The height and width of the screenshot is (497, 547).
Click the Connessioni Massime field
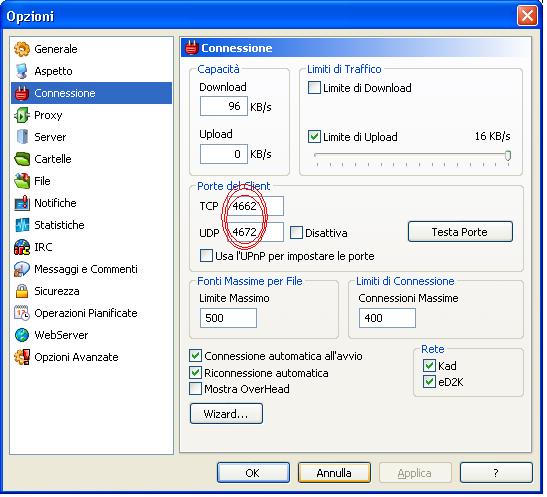coord(387,318)
